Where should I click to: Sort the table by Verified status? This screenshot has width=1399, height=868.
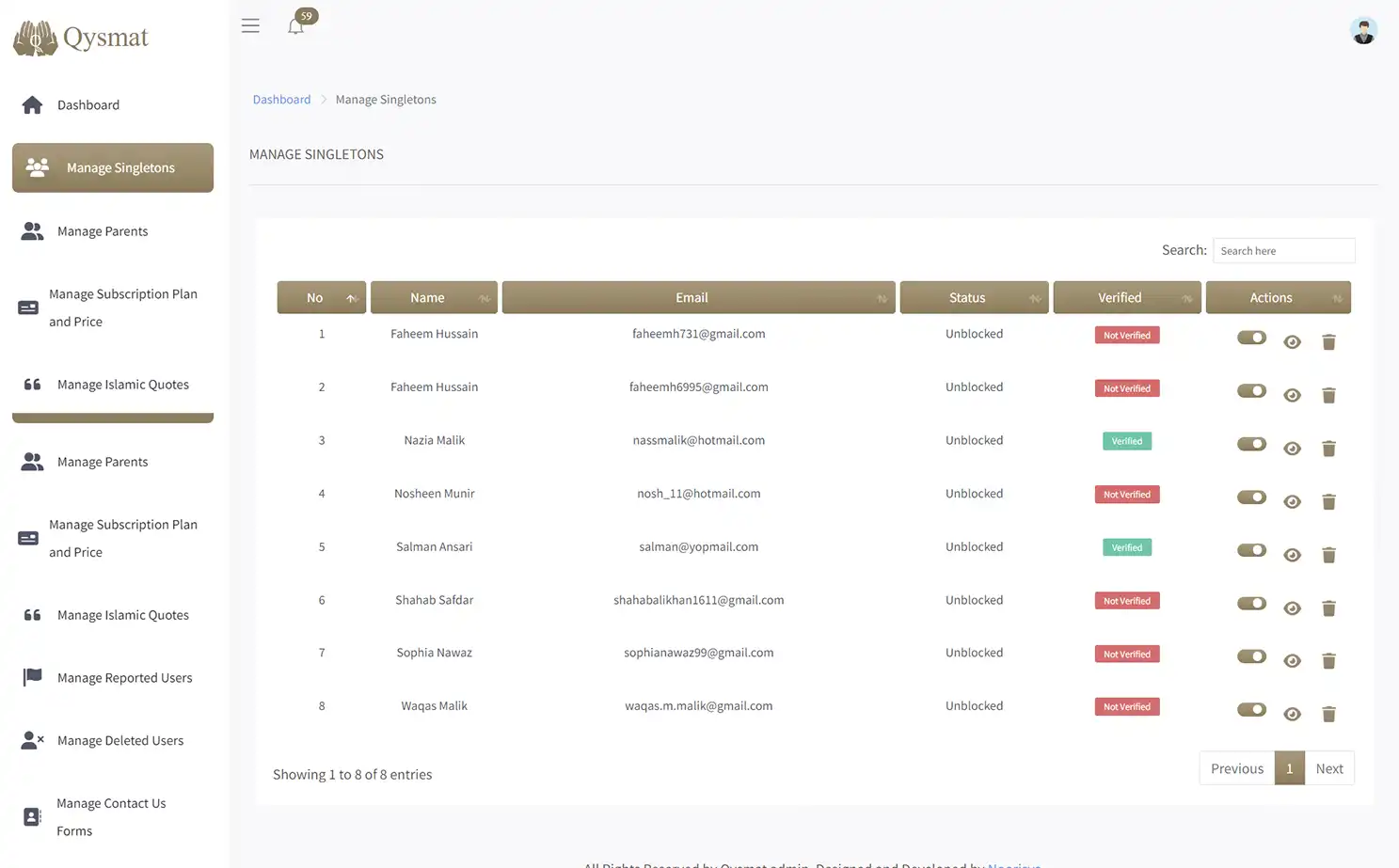tap(1126, 297)
